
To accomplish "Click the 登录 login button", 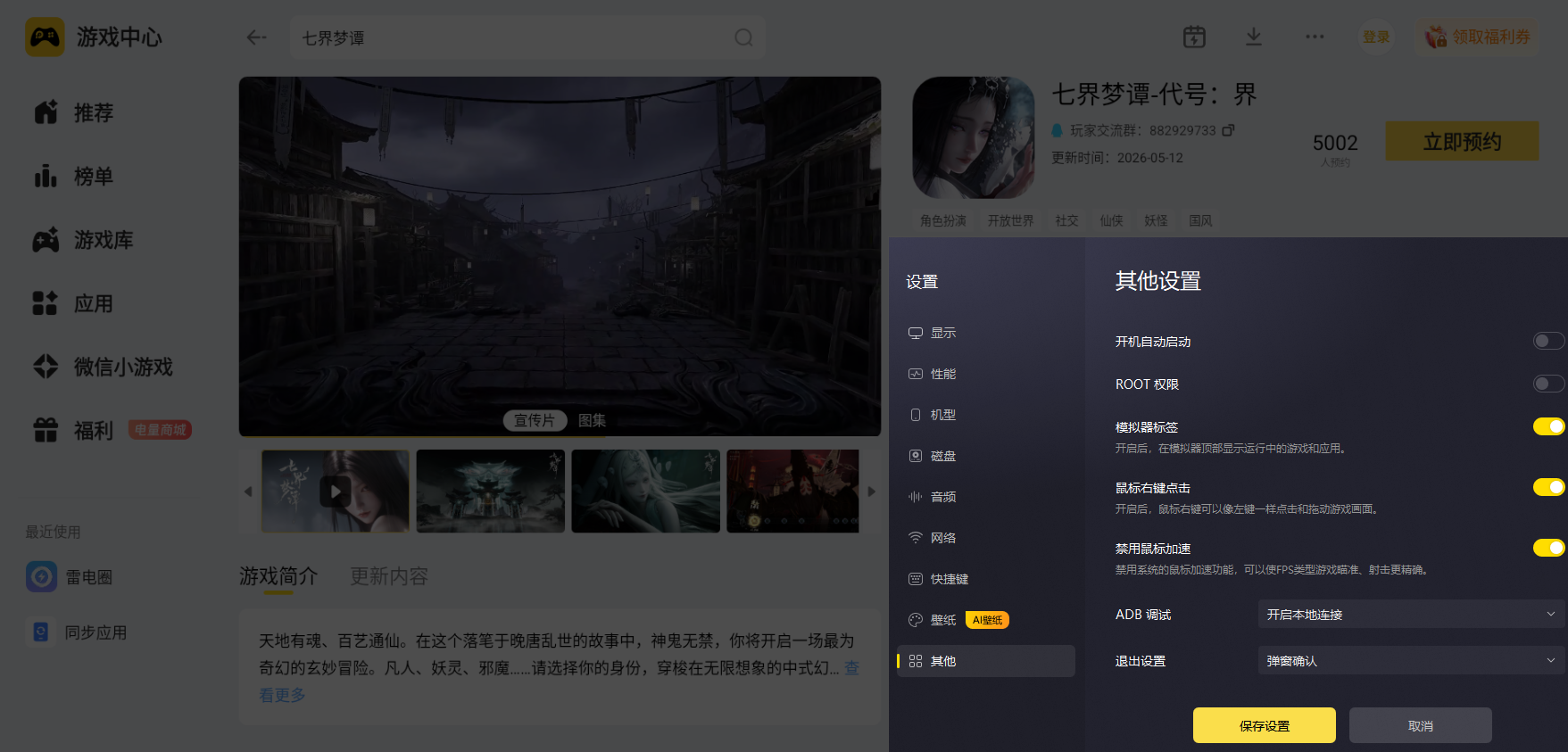I will (1376, 37).
